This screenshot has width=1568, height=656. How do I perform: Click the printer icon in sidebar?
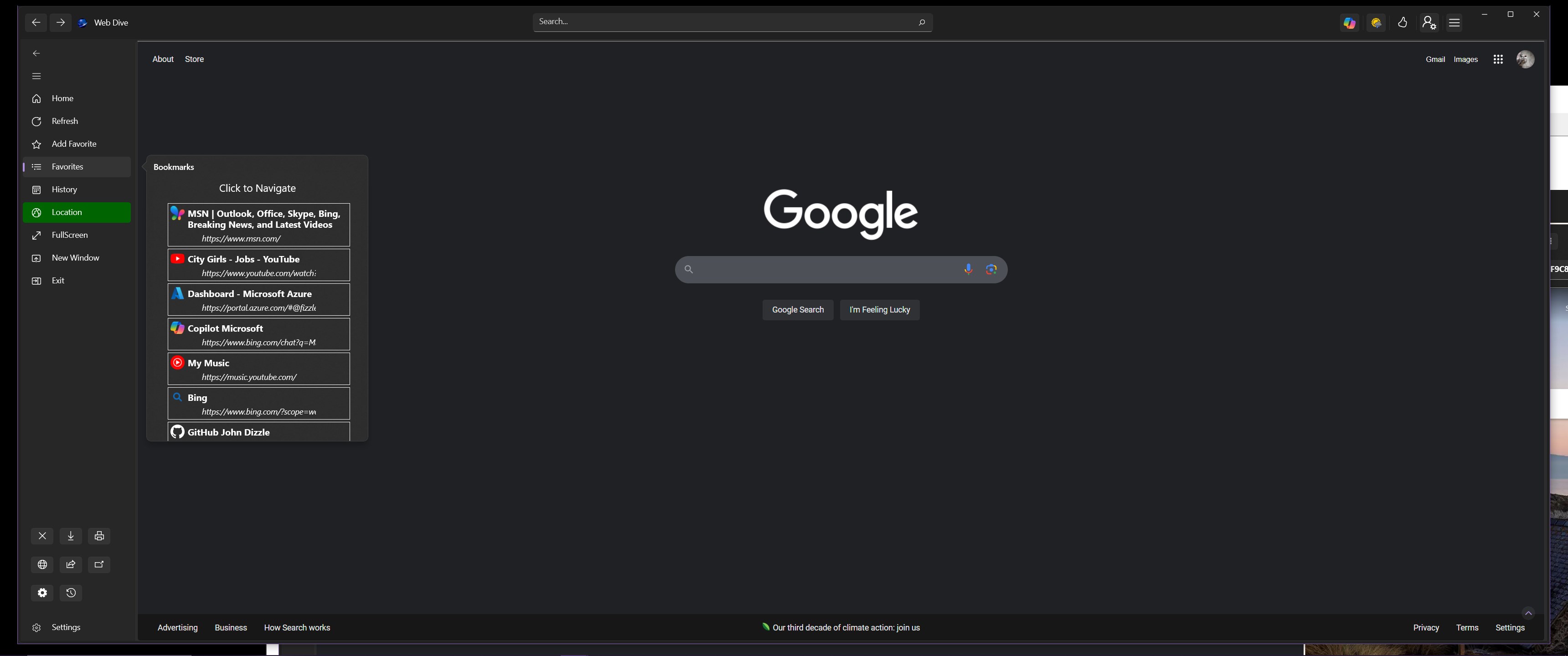[x=99, y=536]
